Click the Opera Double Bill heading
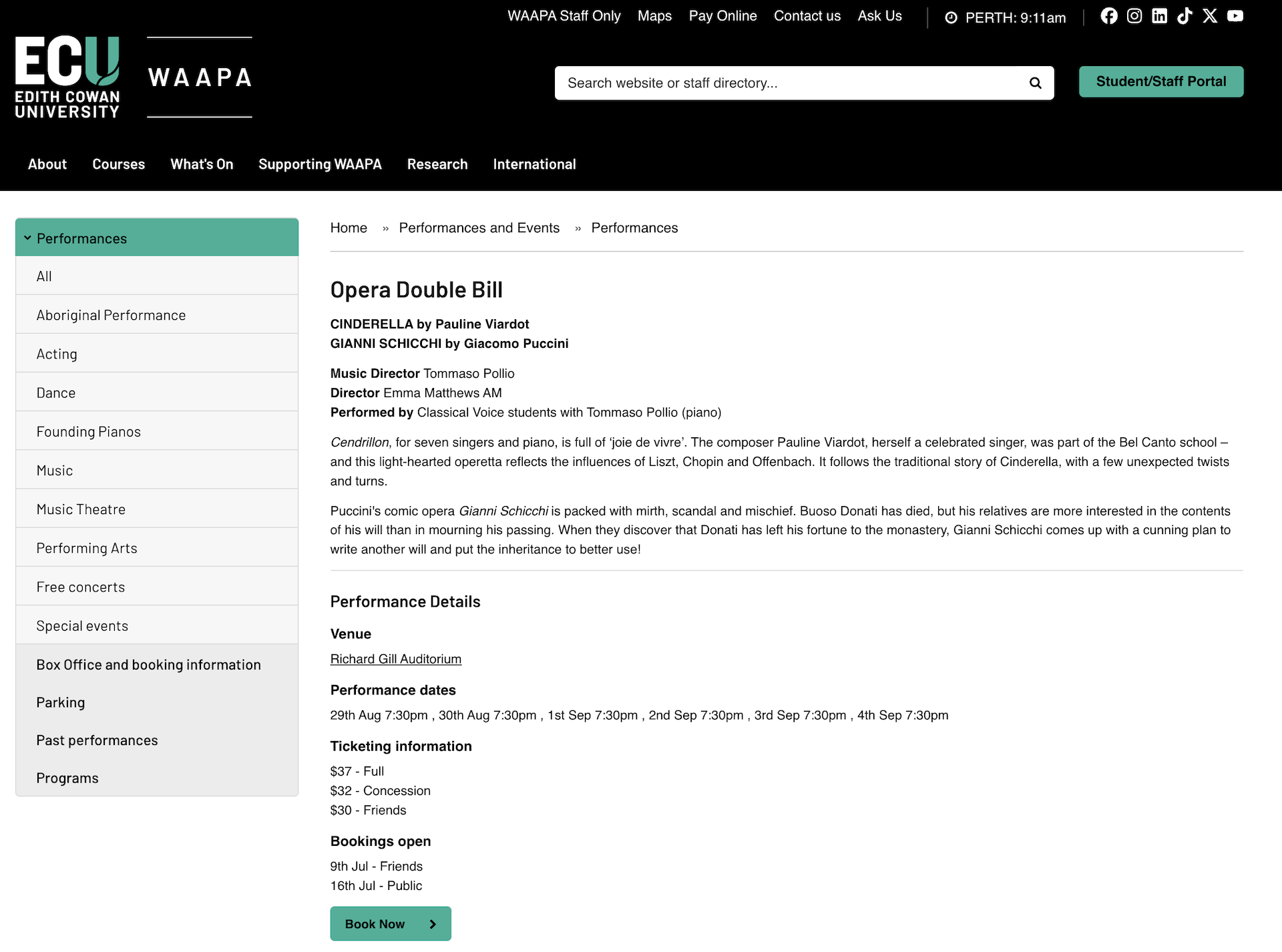The width and height of the screenshot is (1282, 952). tap(417, 290)
